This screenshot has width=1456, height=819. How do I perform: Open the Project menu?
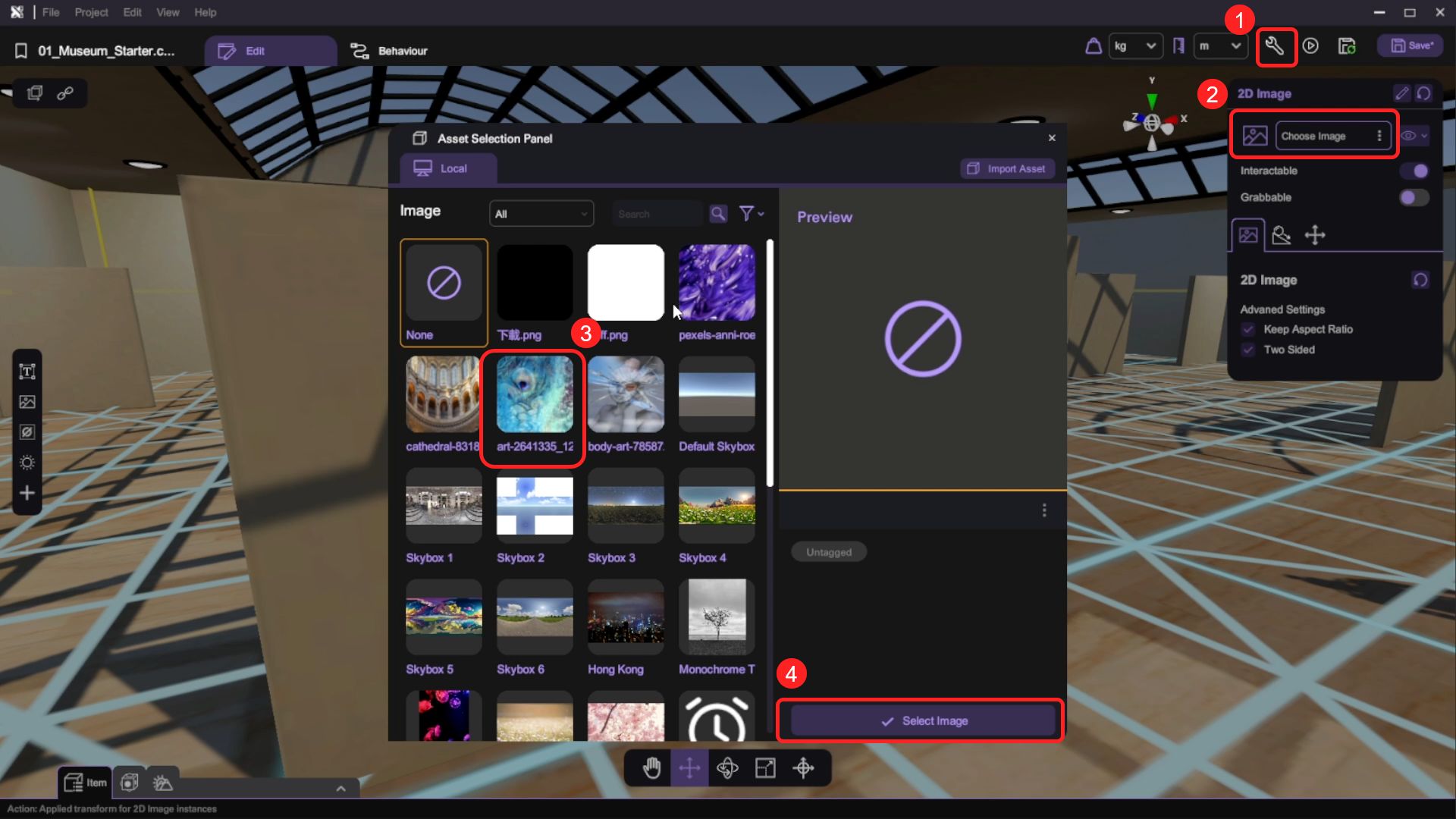coord(91,12)
